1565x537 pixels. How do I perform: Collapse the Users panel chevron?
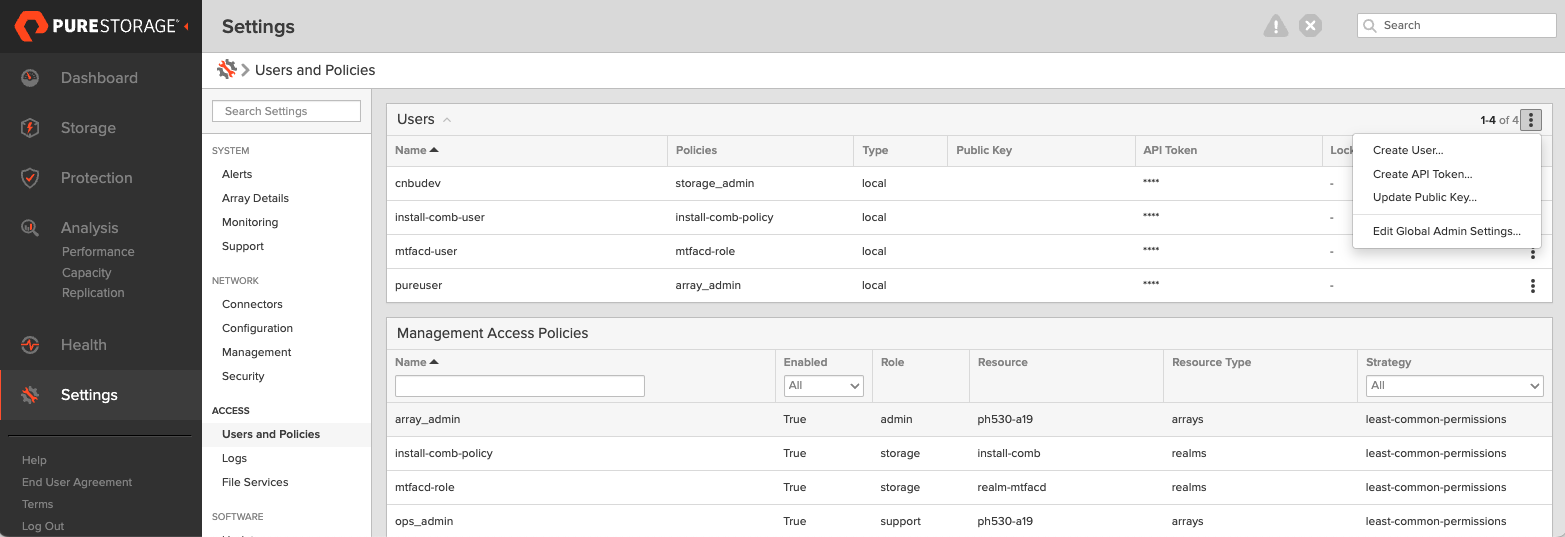click(x=447, y=120)
